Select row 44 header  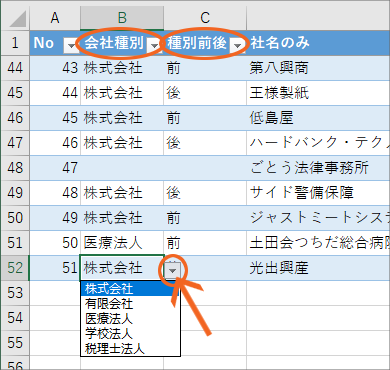[15, 68]
